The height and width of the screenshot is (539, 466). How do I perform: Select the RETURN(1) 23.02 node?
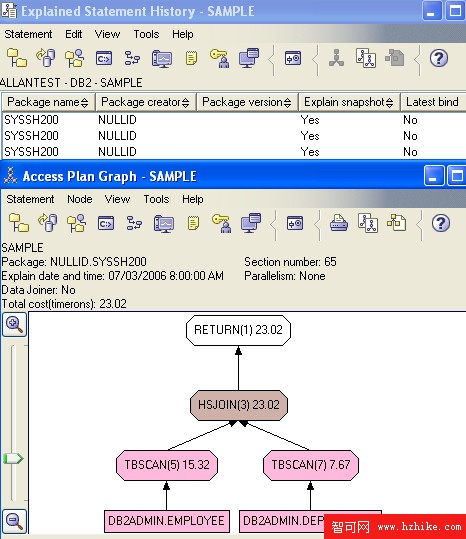click(238, 330)
